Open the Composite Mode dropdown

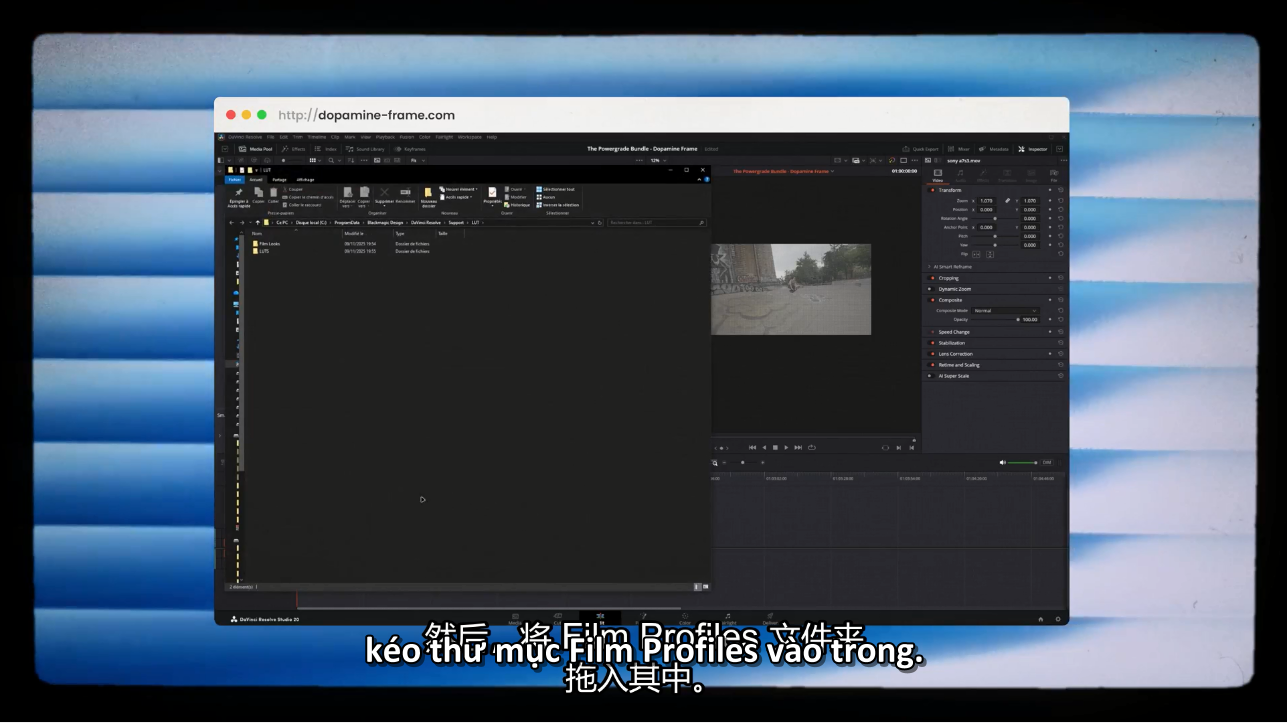[1005, 311]
